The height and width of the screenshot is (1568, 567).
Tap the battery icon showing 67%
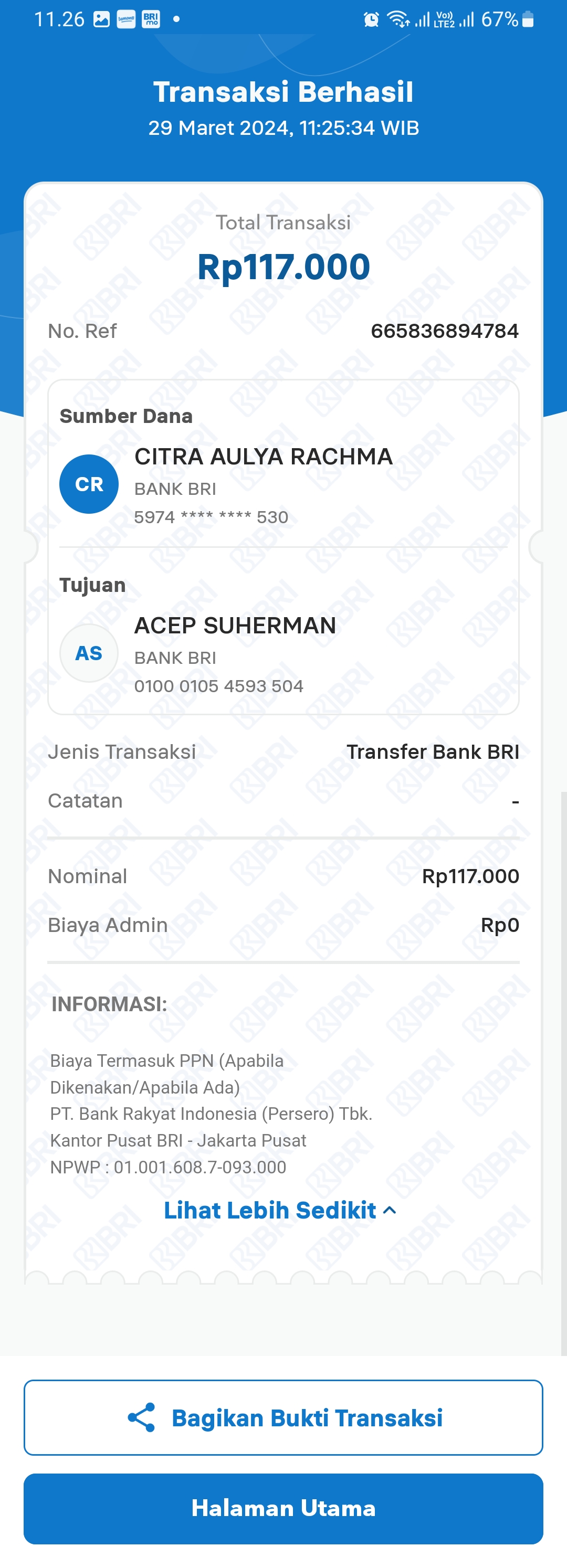point(528,19)
